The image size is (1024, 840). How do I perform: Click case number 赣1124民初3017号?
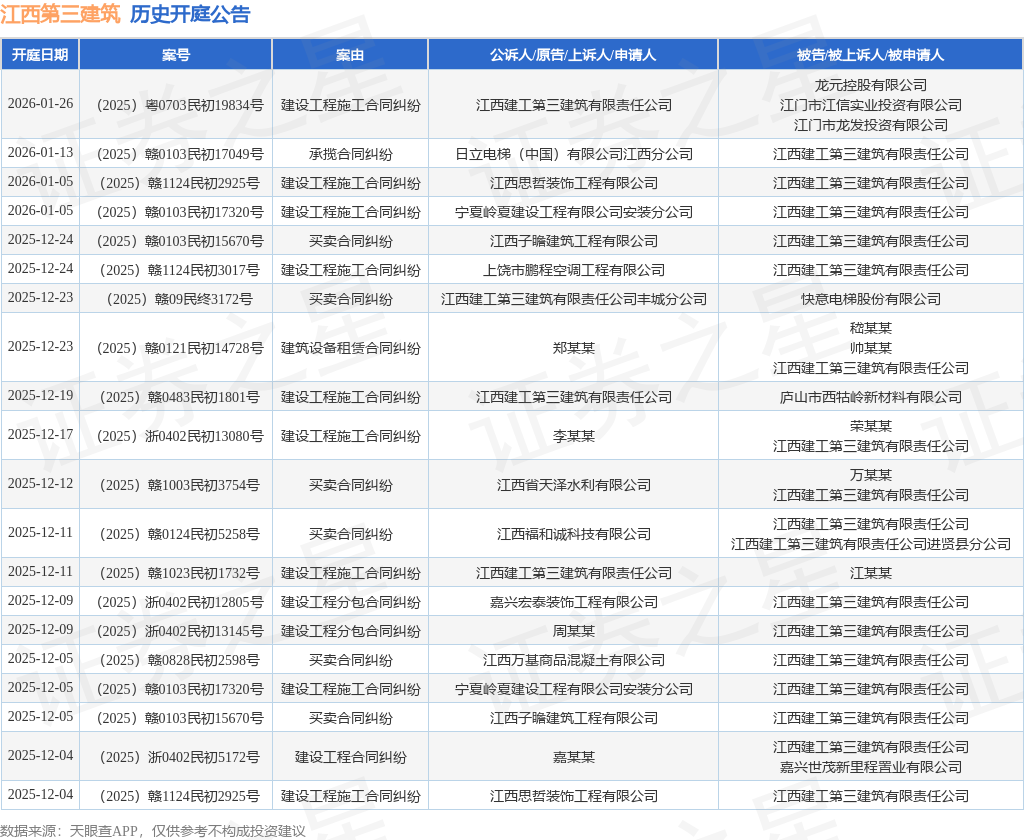click(180, 270)
